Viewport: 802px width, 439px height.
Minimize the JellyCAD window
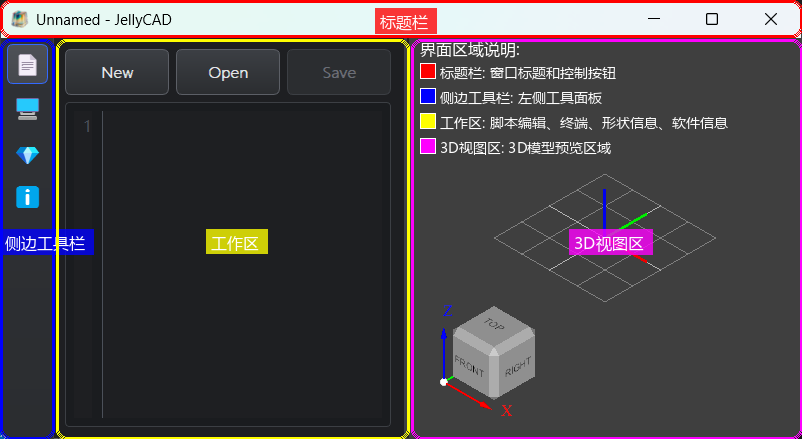tap(653, 19)
